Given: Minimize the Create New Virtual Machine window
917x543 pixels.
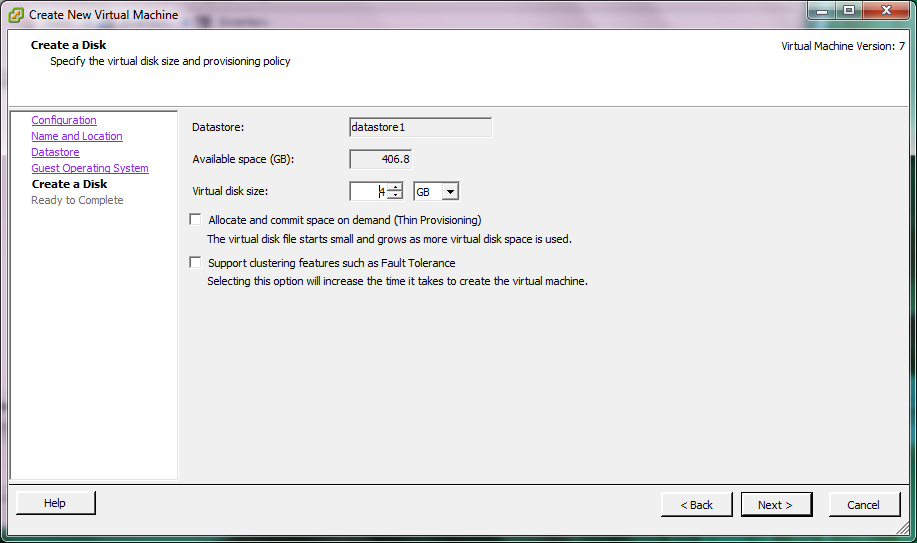Looking at the screenshot, I should [822, 11].
